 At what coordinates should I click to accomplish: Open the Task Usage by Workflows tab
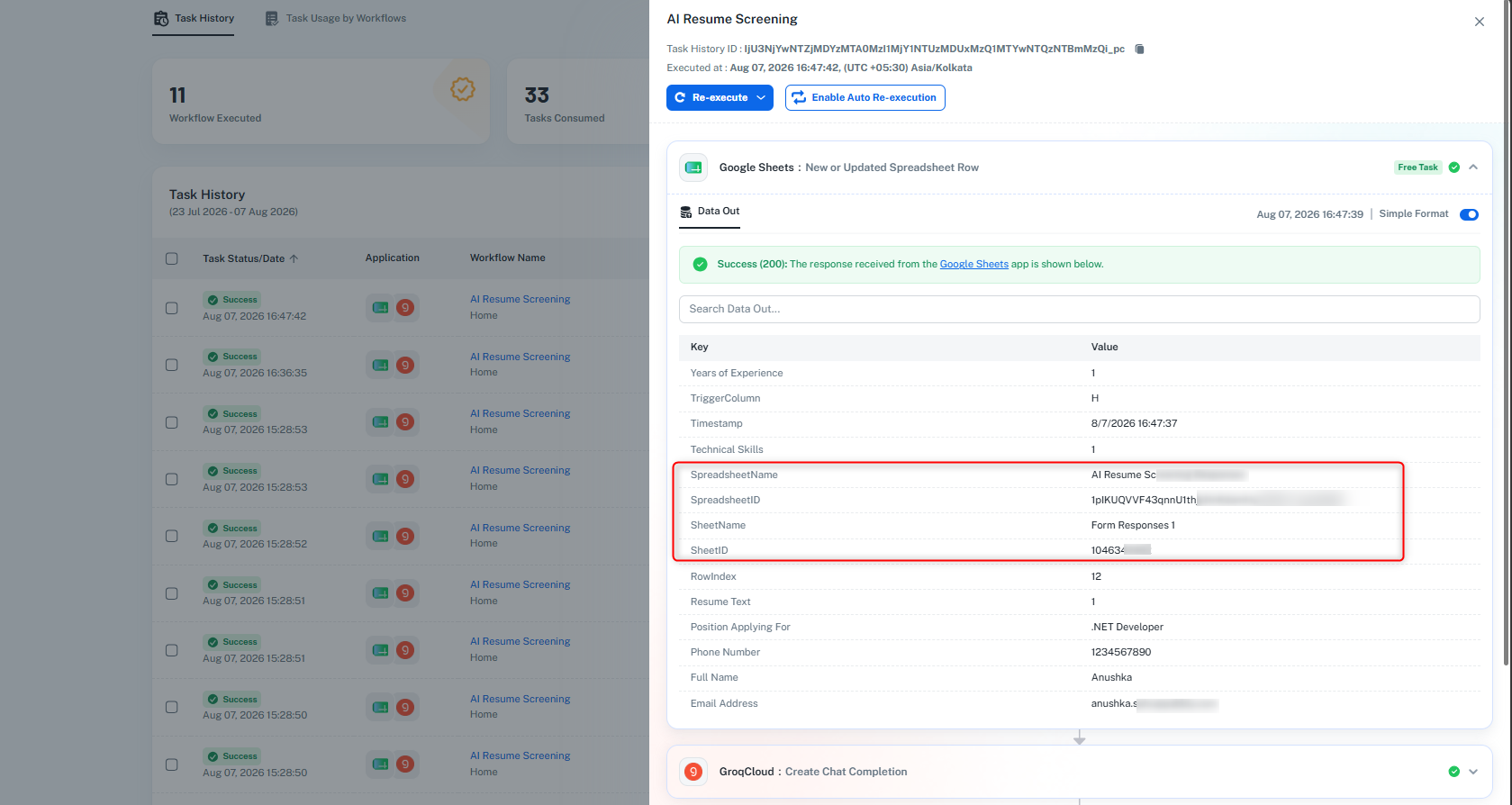pos(336,18)
